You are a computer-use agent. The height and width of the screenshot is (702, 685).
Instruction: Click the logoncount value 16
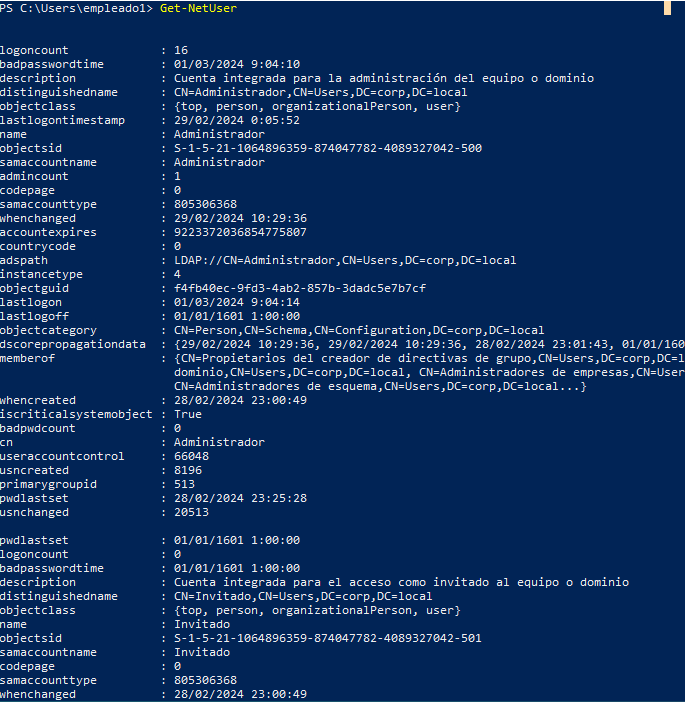pyautogui.click(x=181, y=50)
